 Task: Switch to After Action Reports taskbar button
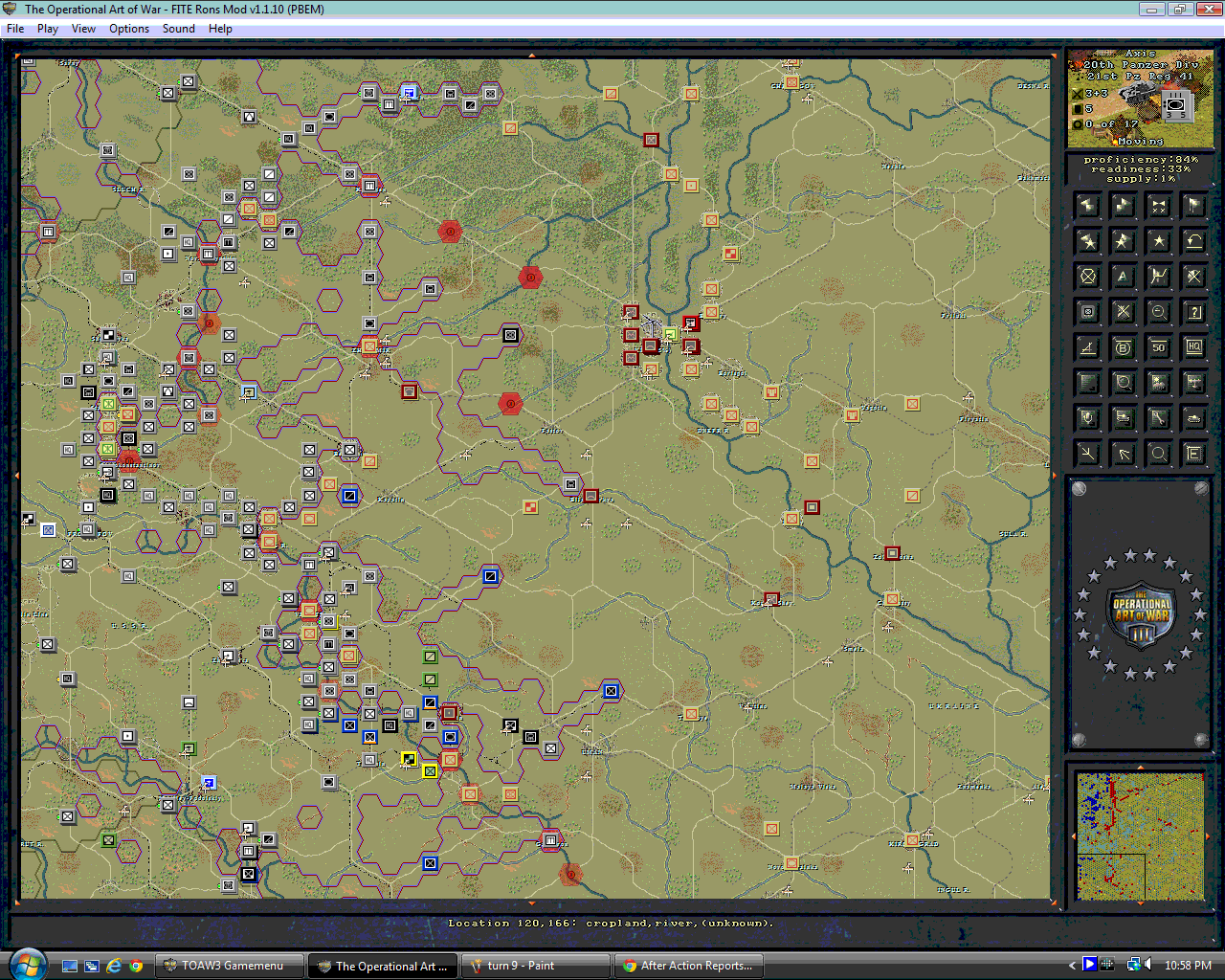click(689, 966)
